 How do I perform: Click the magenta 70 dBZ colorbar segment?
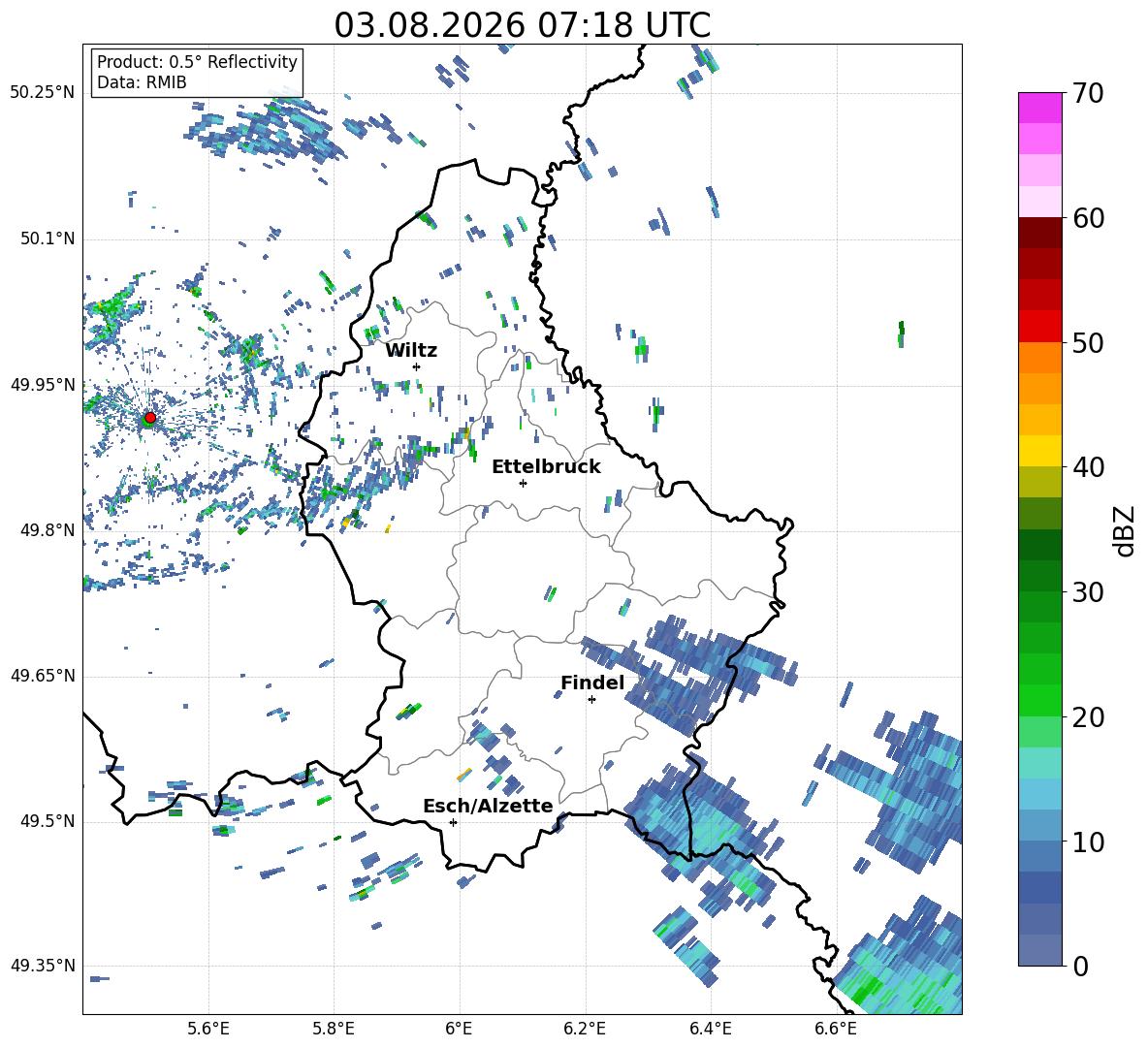pyautogui.click(x=1039, y=108)
